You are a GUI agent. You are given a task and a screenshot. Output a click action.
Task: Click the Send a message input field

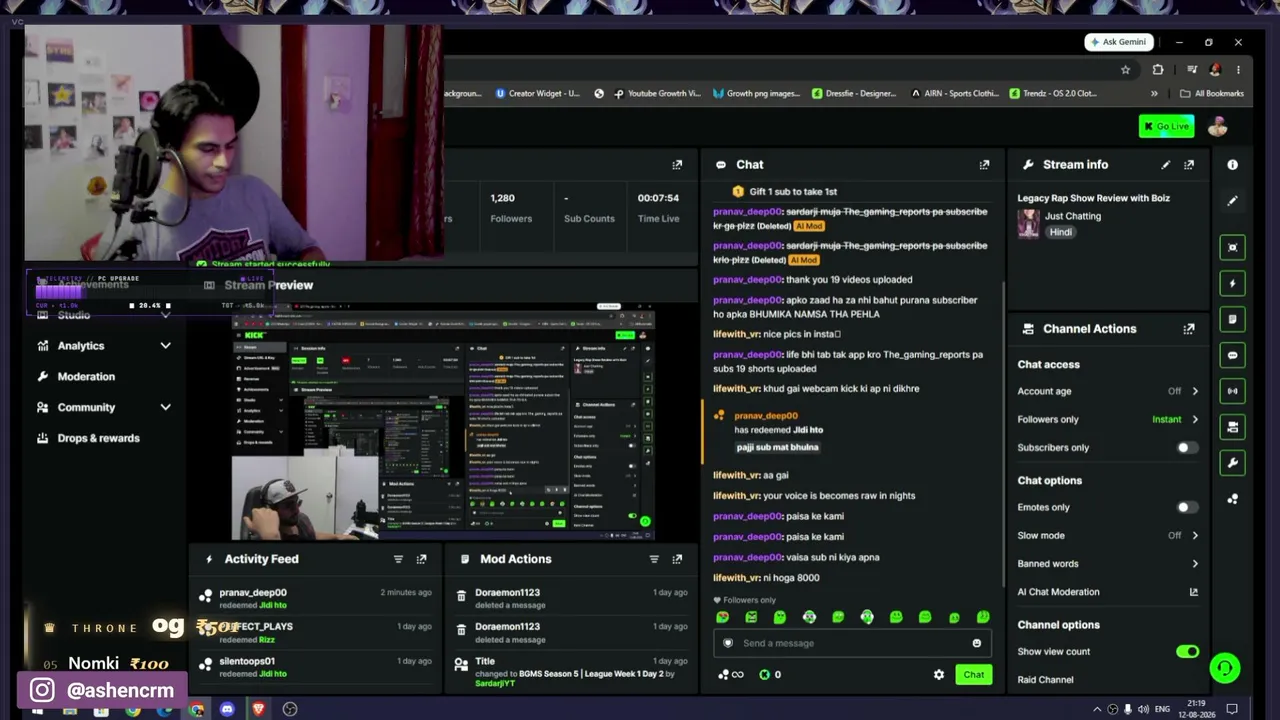(851, 643)
